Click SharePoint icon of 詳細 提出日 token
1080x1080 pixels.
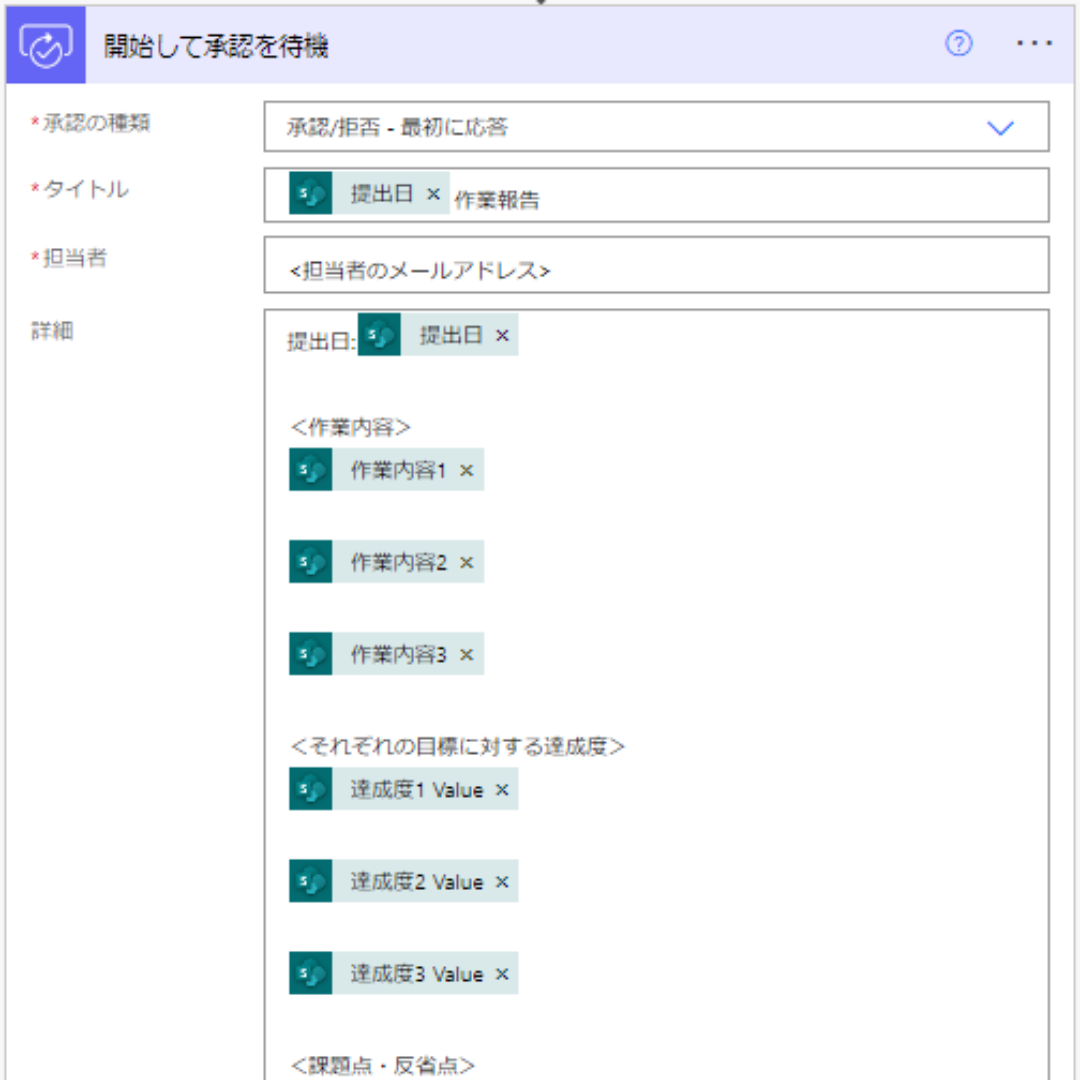point(380,335)
